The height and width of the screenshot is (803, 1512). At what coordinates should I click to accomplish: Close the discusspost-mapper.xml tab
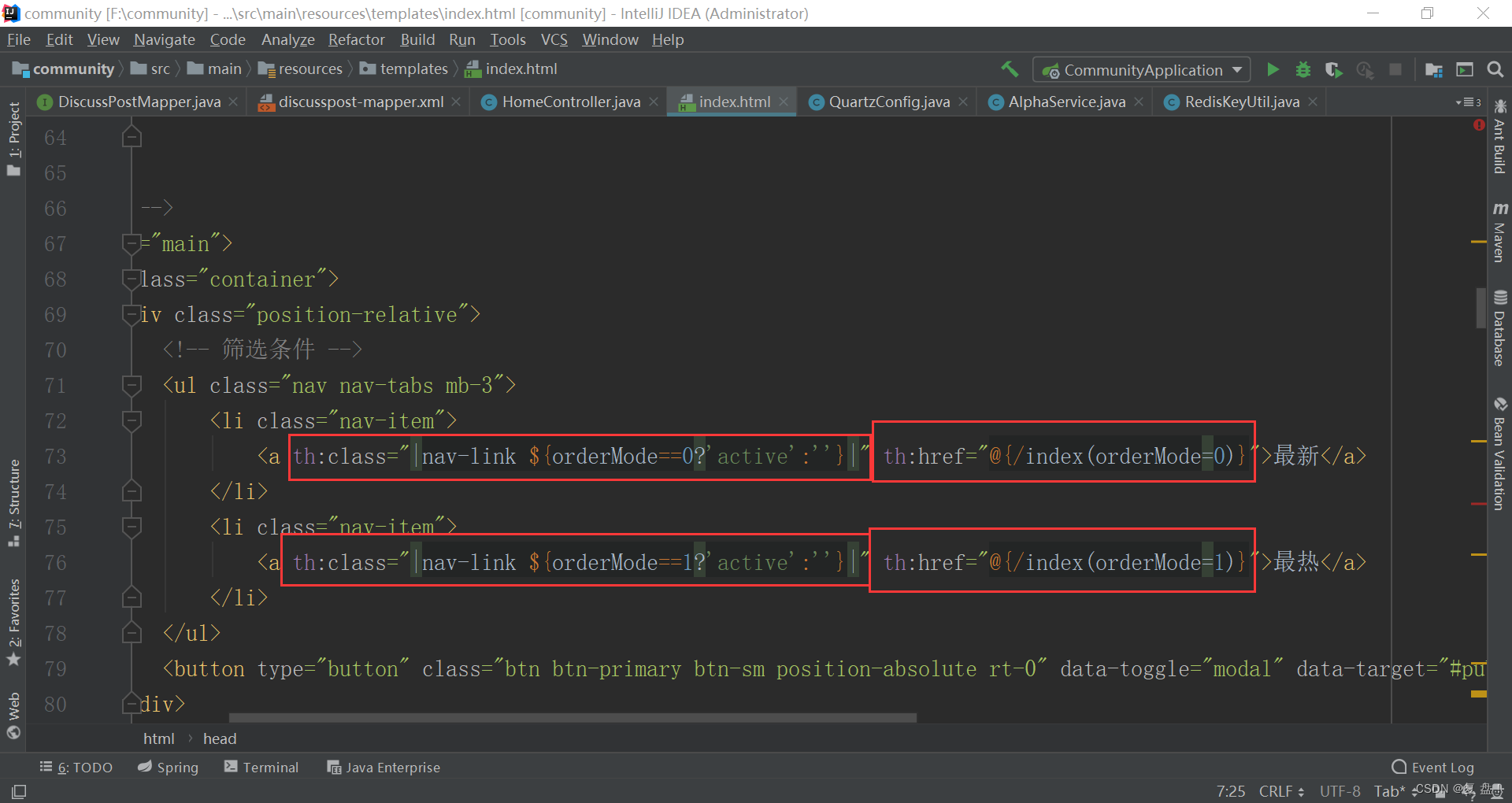click(456, 102)
